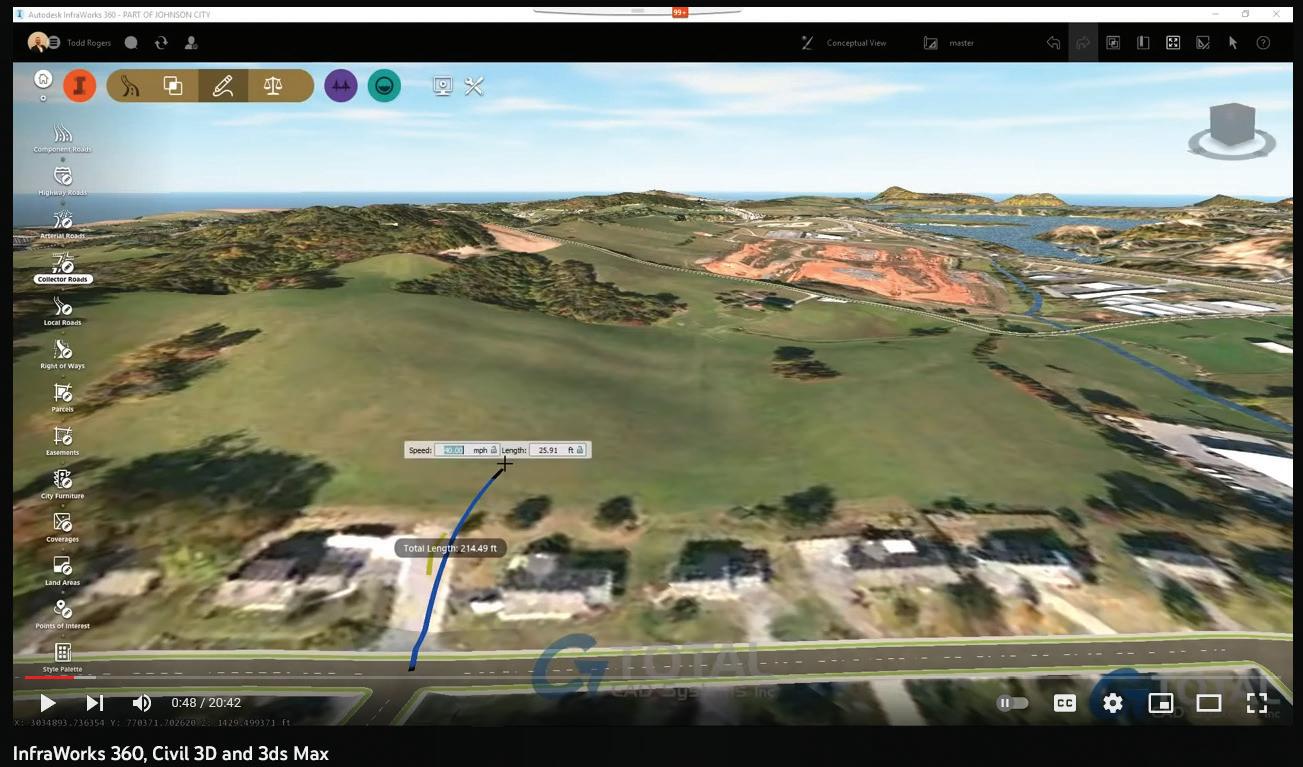This screenshot has height=767, width=1303.
Task: Open the InfraWorks home icon
Action: pyautogui.click(x=43, y=78)
